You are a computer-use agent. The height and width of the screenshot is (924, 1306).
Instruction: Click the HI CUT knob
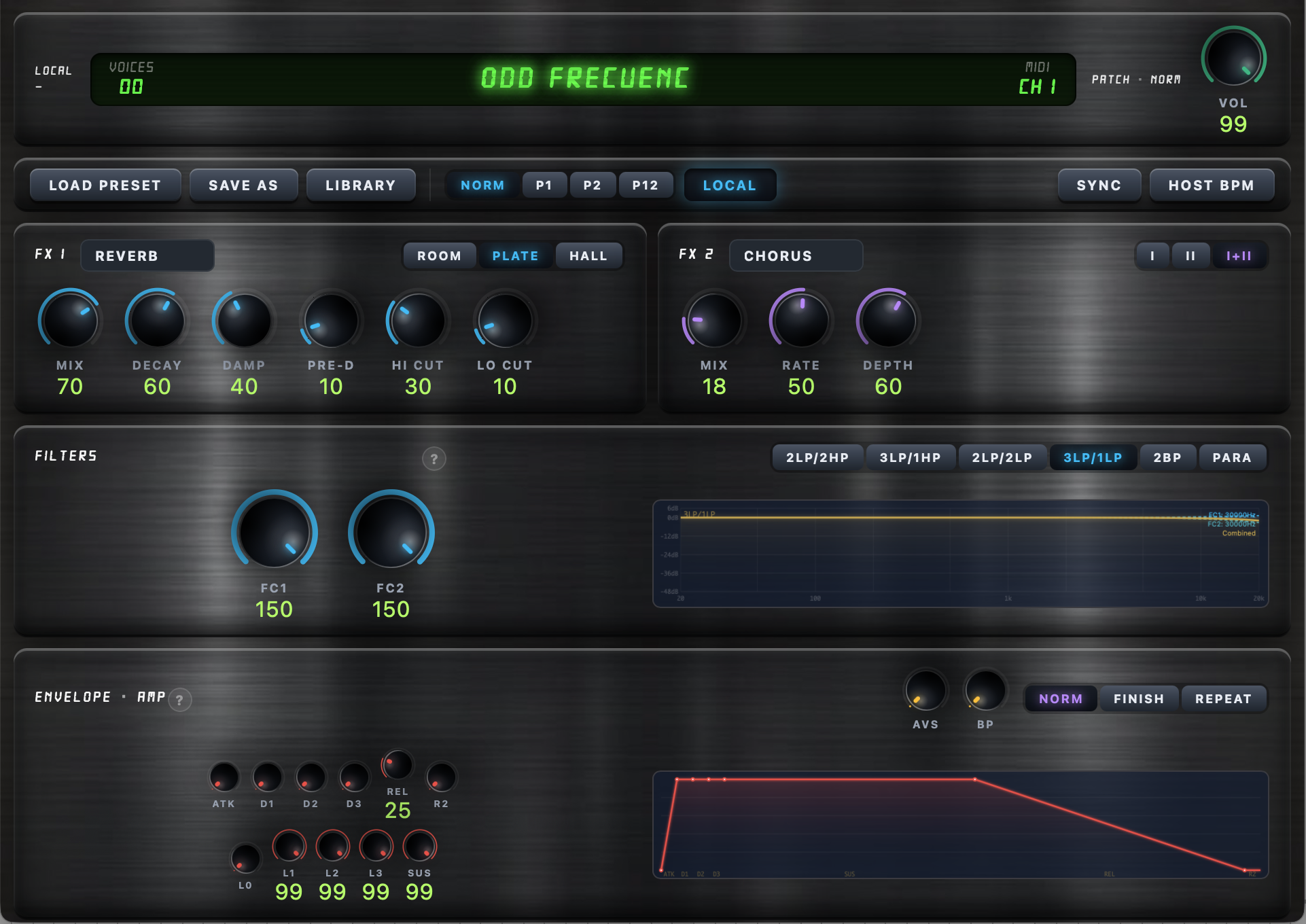[418, 321]
